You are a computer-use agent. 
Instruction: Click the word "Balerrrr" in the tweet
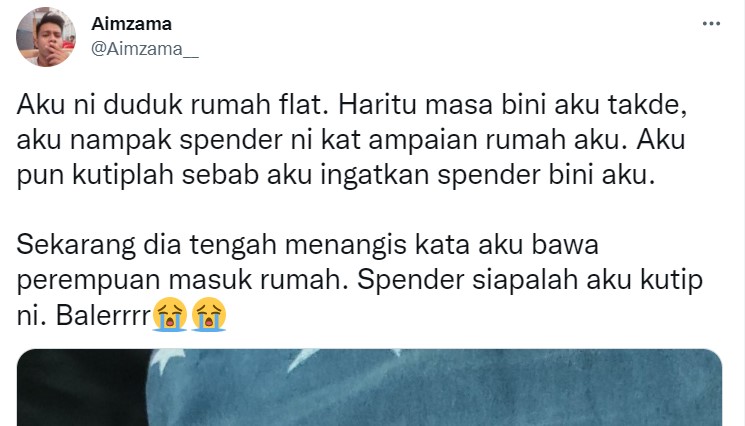[x=103, y=315]
